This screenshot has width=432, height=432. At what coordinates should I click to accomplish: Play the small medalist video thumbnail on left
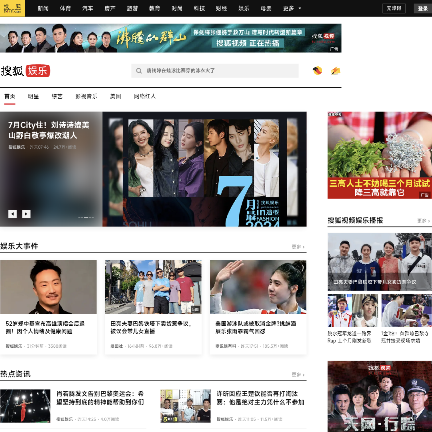[353, 311]
